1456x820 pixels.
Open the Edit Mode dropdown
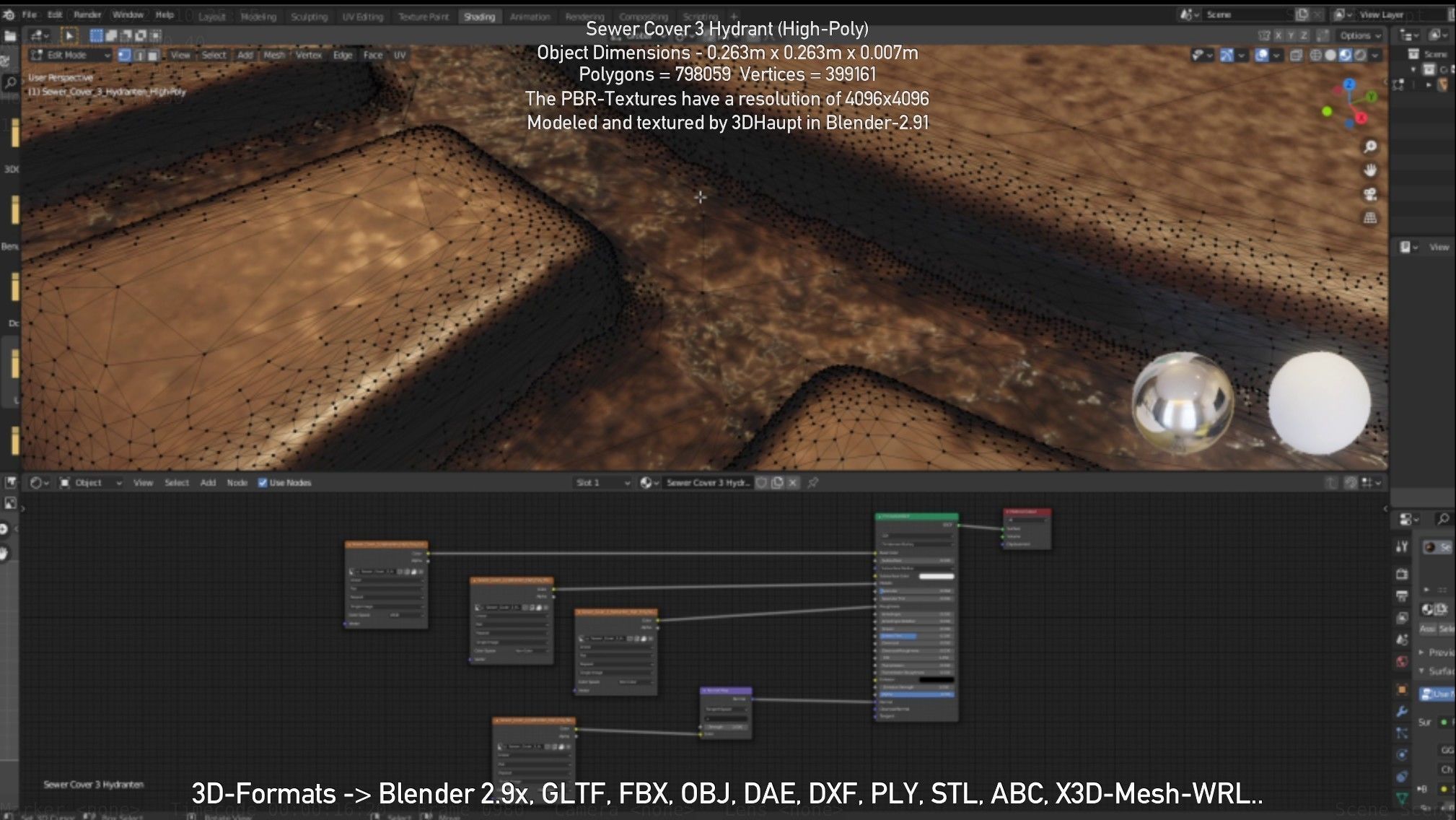click(x=69, y=55)
